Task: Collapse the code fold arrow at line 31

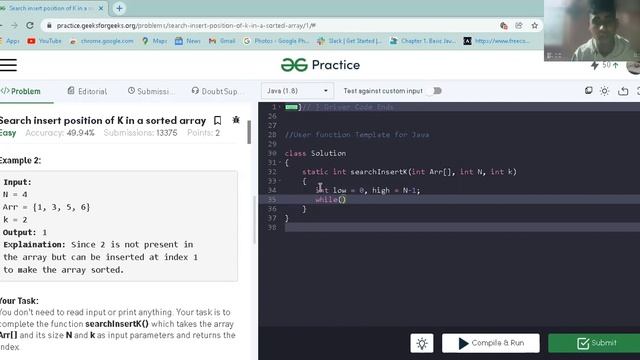Action: point(281,162)
